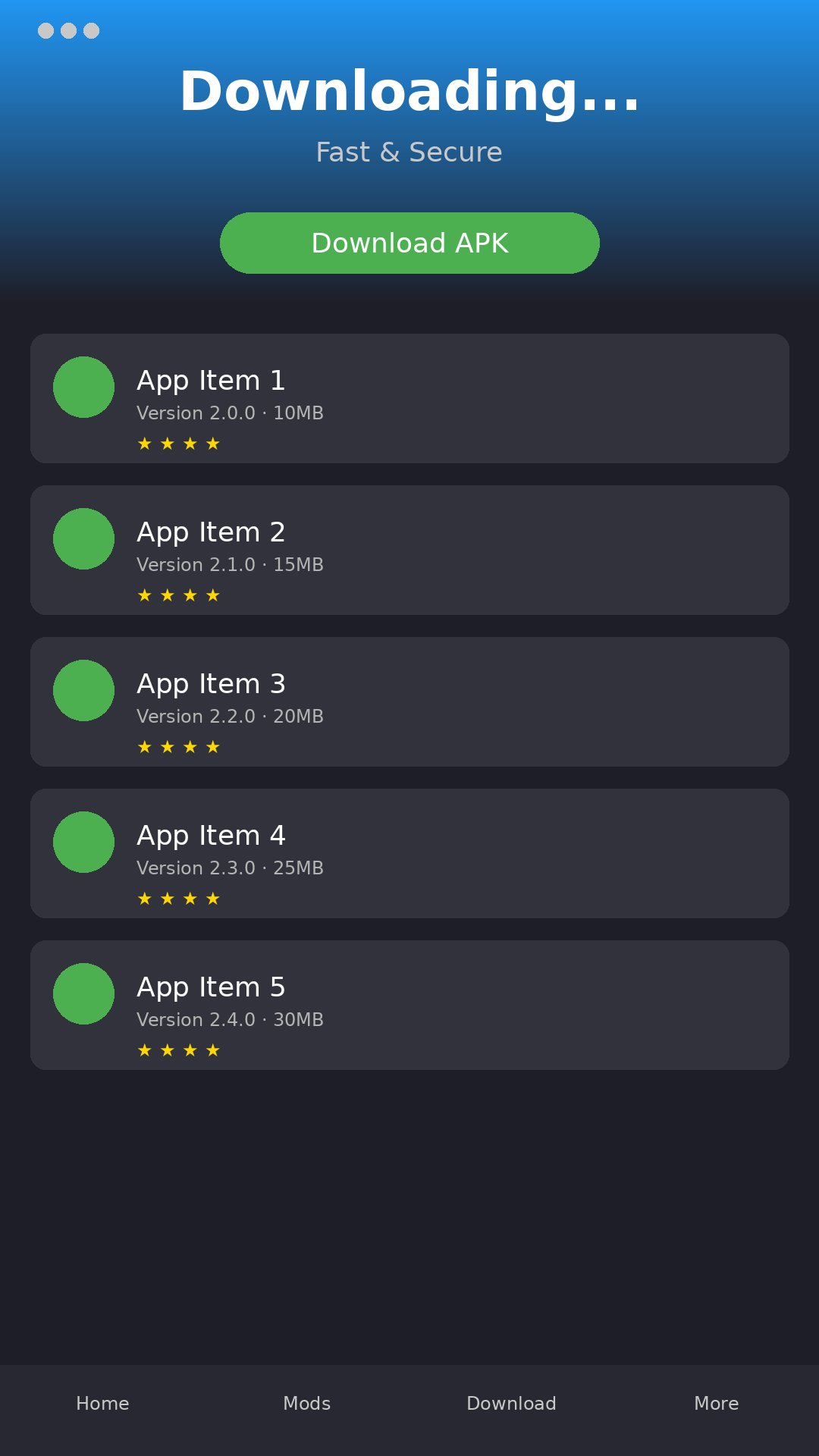Screen dimensions: 819x1456
Task: Click the three dots at top left
Action: (x=68, y=30)
